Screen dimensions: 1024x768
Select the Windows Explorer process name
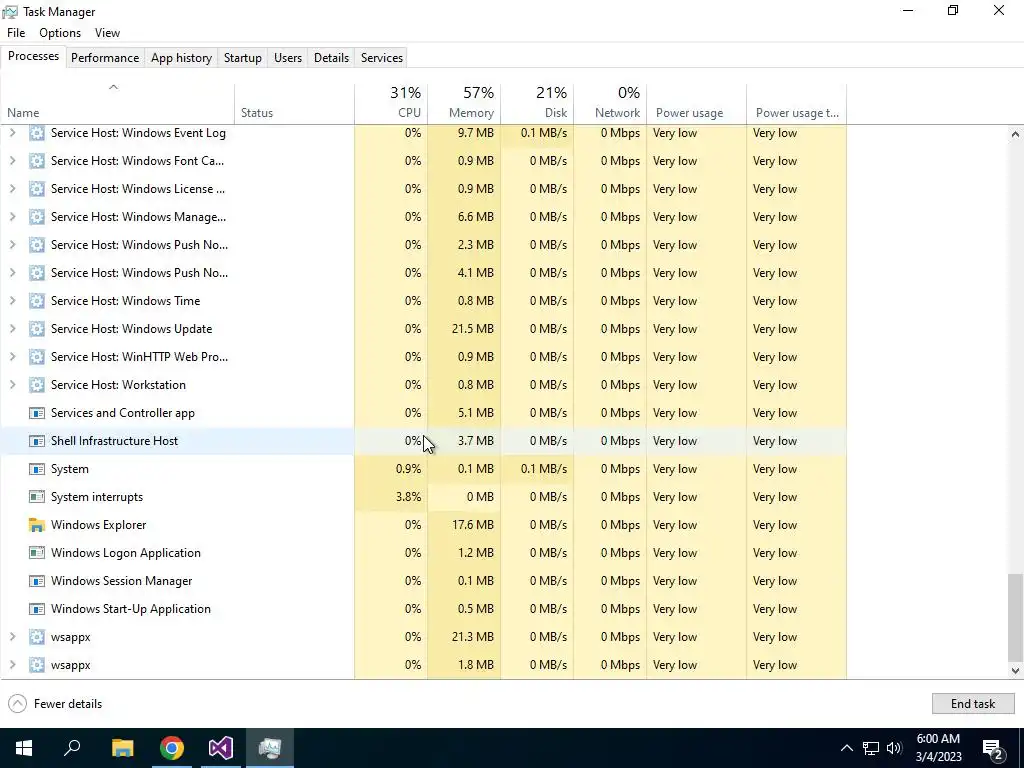[x=99, y=525]
